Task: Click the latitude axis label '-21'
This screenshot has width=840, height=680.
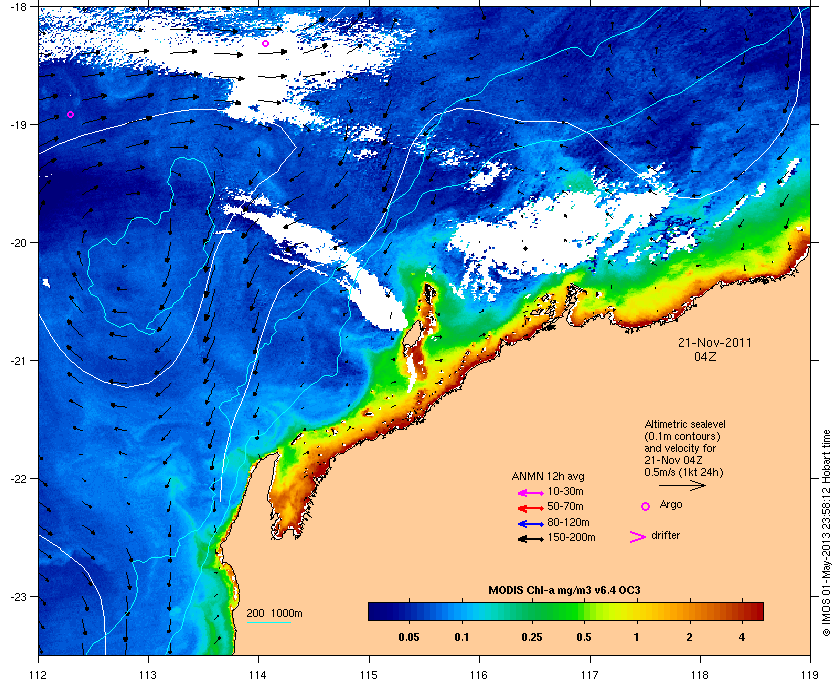Action: click(19, 360)
